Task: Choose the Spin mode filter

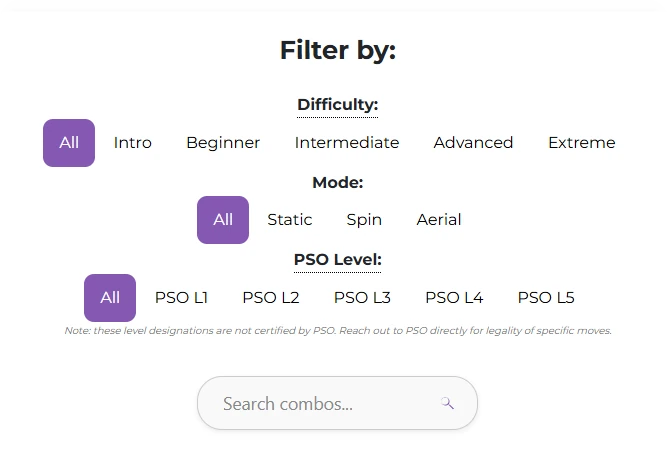Action: pyautogui.click(x=364, y=220)
